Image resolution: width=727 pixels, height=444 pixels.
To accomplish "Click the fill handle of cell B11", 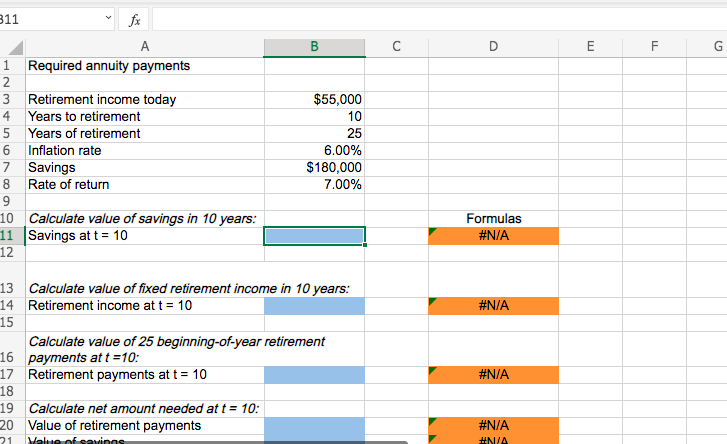I will (365, 245).
